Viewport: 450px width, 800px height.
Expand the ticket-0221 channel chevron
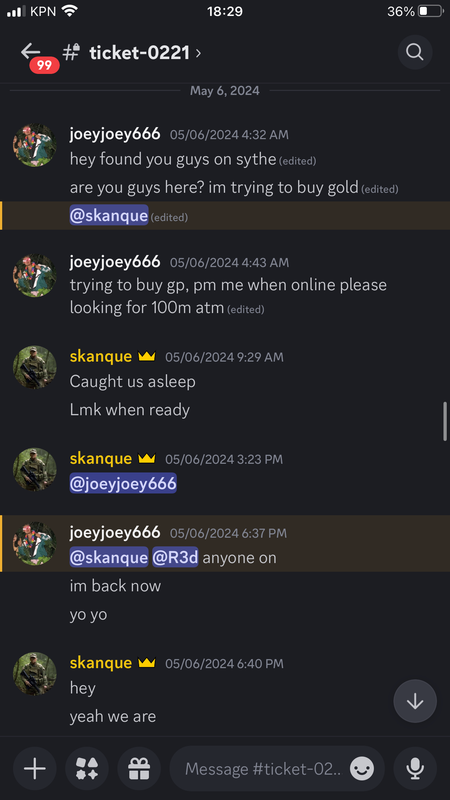pyautogui.click(x=198, y=53)
